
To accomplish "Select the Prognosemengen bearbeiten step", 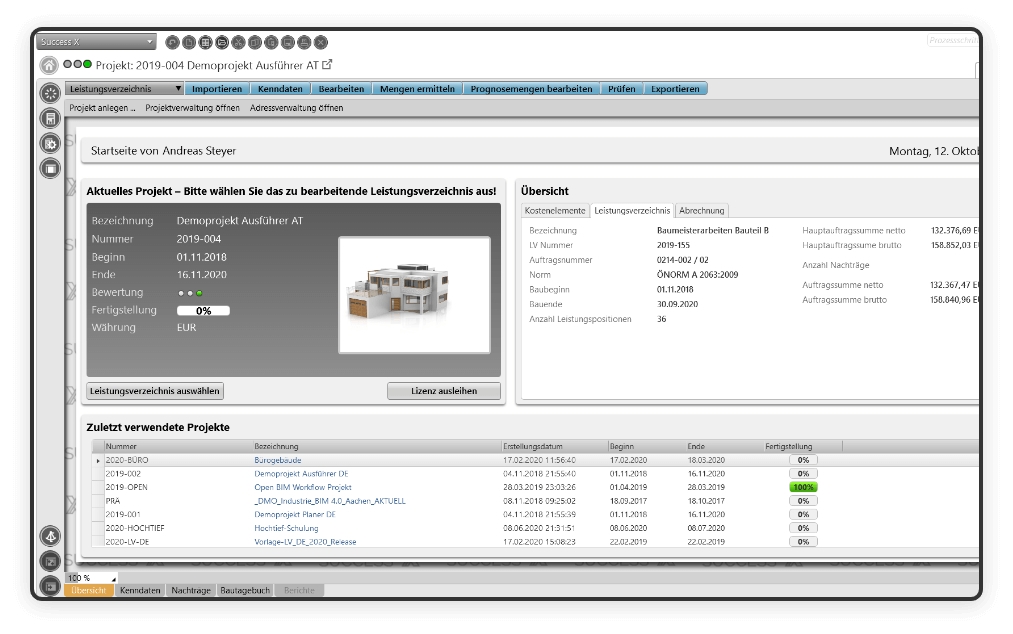I will click(531, 89).
